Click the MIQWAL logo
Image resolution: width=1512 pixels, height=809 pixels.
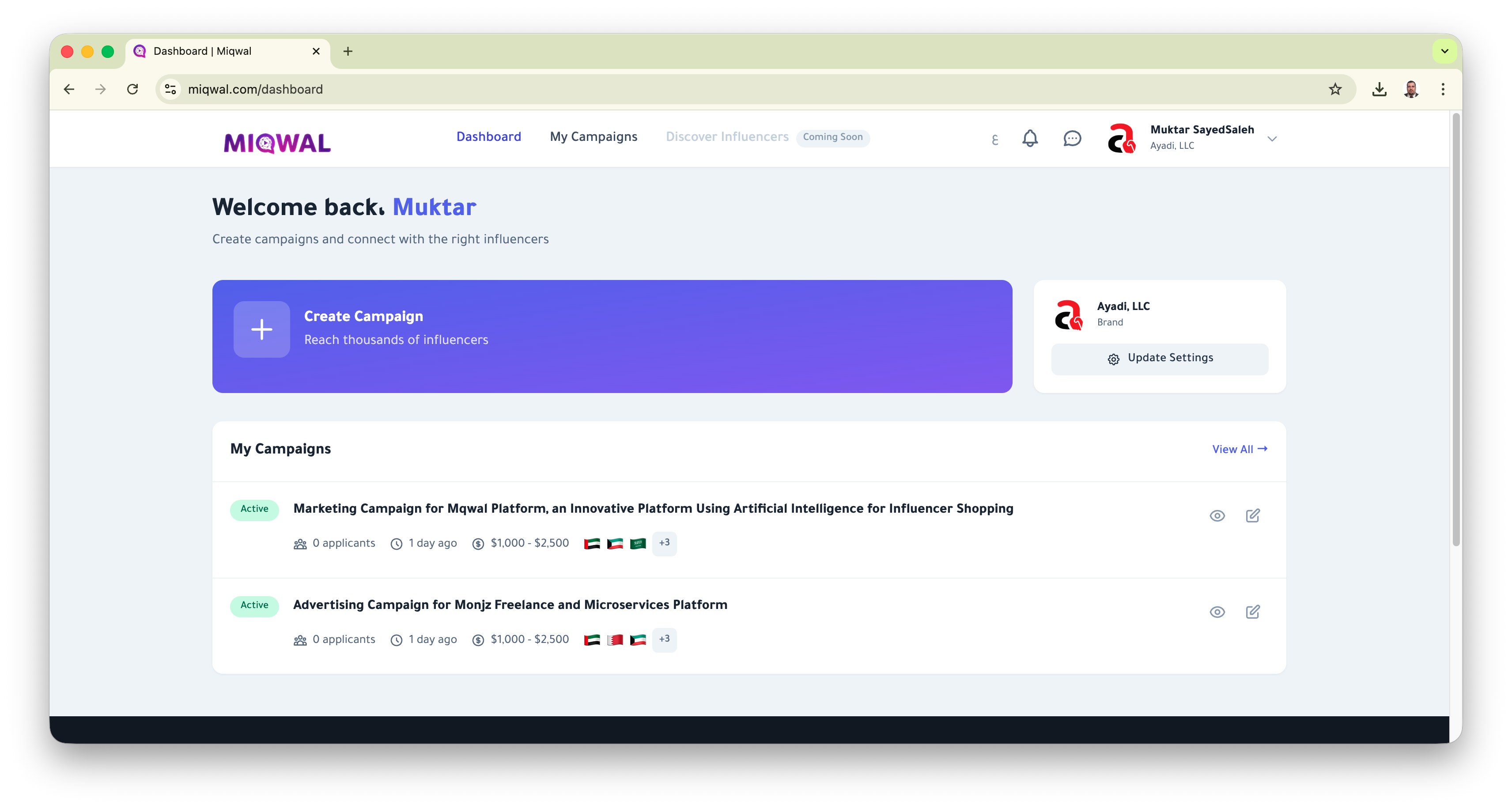pos(277,143)
